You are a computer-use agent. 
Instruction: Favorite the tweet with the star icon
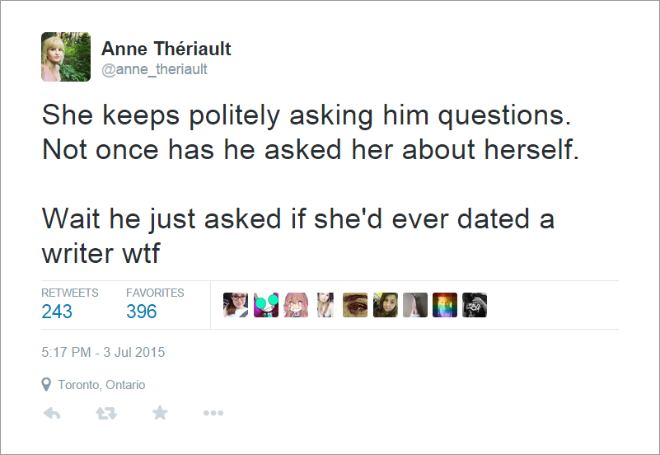tap(160, 412)
